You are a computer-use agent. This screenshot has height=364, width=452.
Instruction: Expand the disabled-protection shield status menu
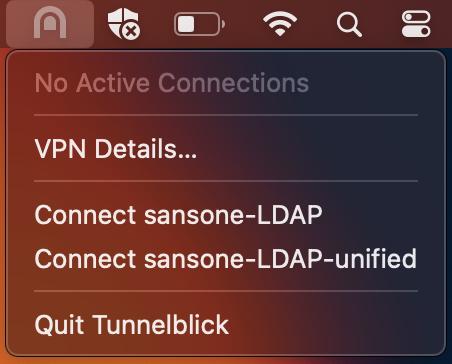[124, 24]
